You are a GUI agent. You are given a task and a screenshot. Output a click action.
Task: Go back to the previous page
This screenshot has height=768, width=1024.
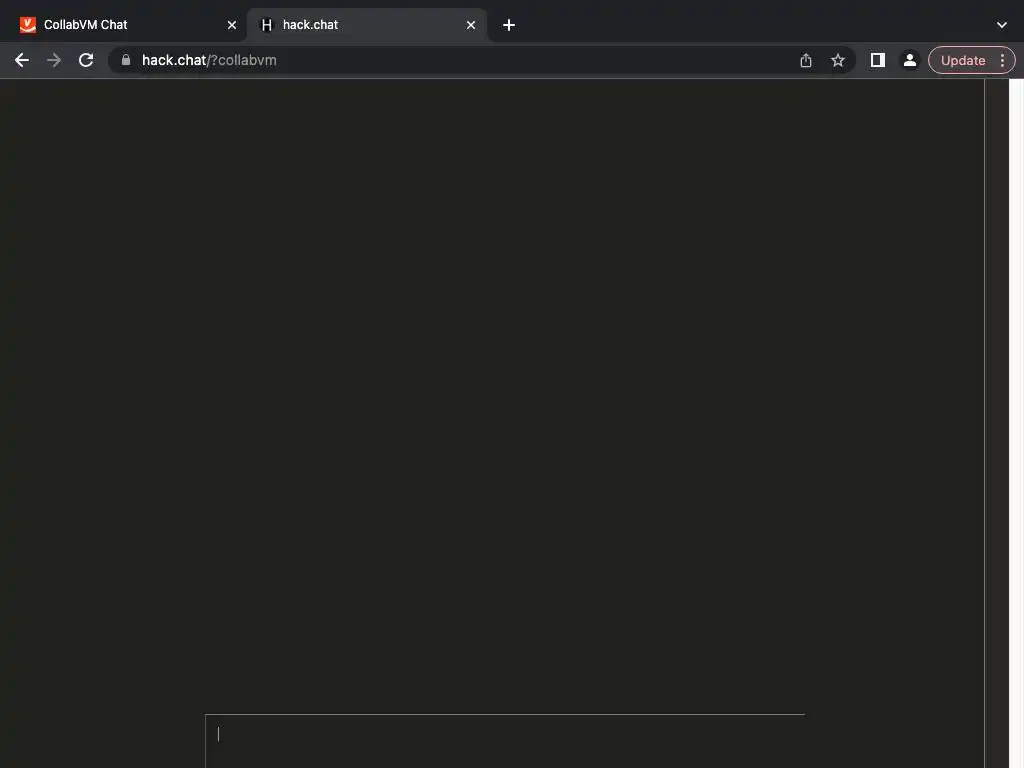pos(22,60)
